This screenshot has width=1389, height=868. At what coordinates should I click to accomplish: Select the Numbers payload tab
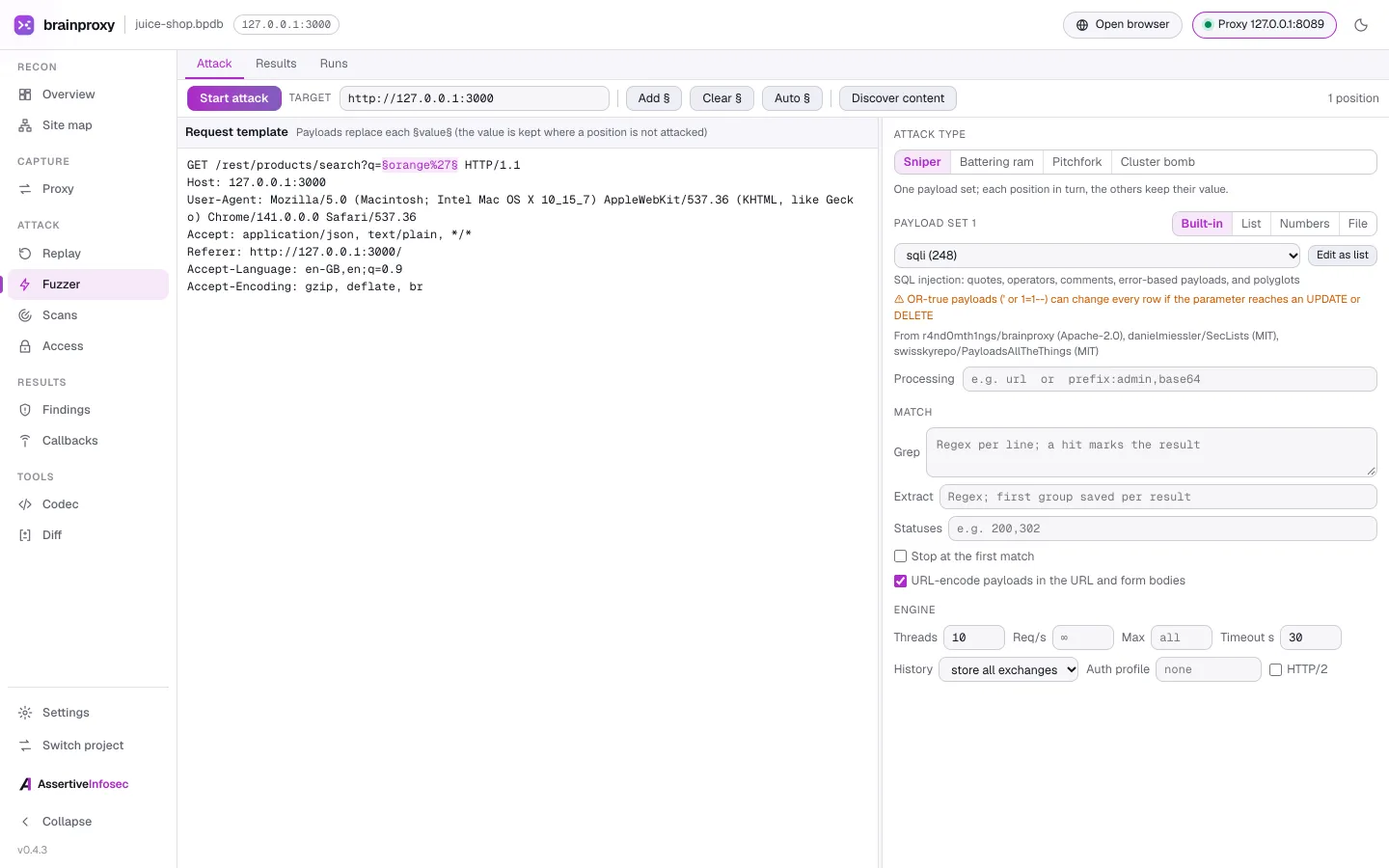[1304, 224]
